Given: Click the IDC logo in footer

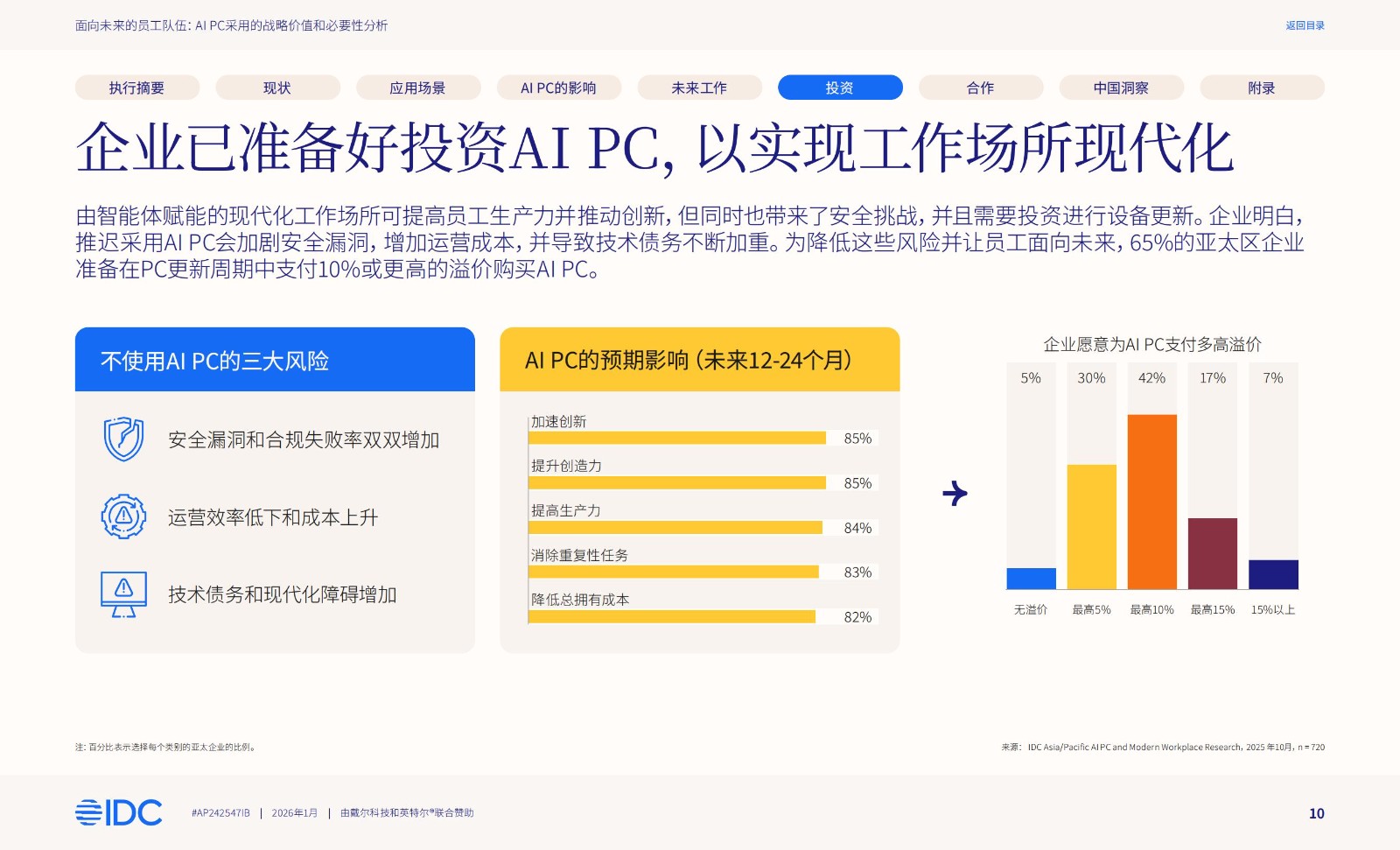Looking at the screenshot, I should point(119,812).
